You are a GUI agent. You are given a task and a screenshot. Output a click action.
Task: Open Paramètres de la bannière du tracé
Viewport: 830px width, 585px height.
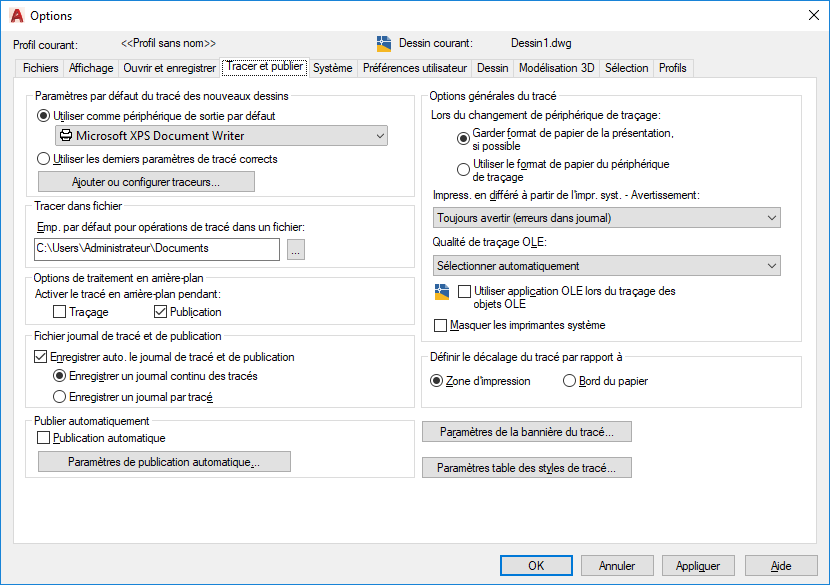click(x=526, y=432)
